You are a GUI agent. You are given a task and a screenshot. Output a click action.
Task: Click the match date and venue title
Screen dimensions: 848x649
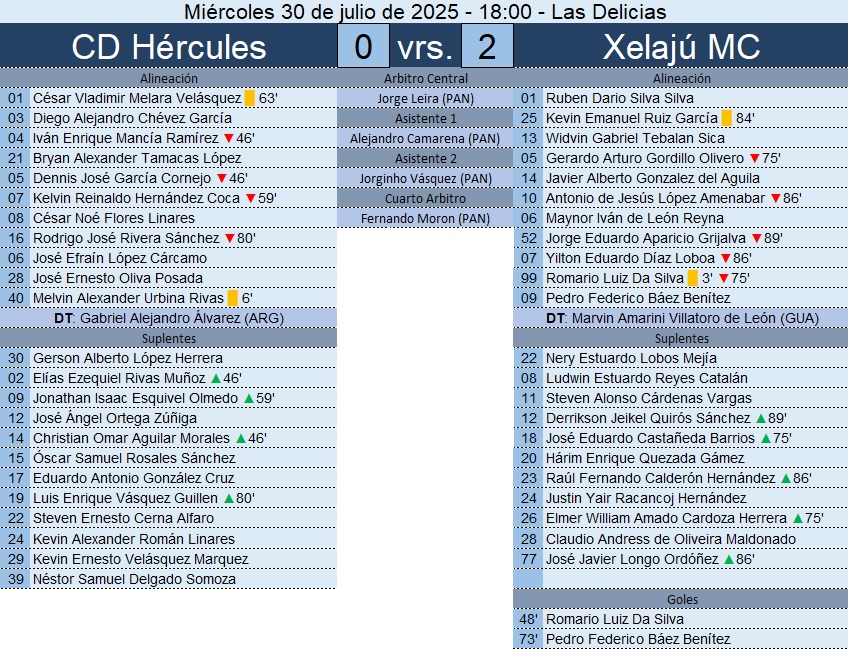point(425,12)
